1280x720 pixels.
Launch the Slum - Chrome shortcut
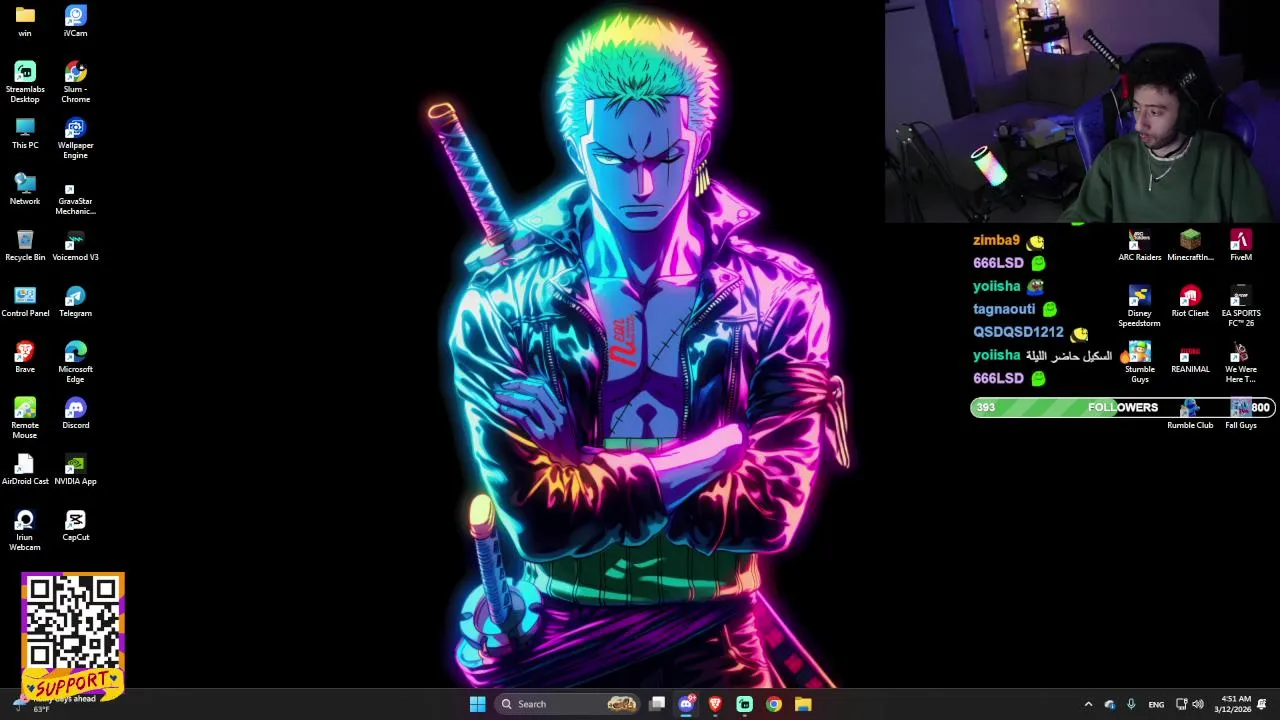click(75, 81)
